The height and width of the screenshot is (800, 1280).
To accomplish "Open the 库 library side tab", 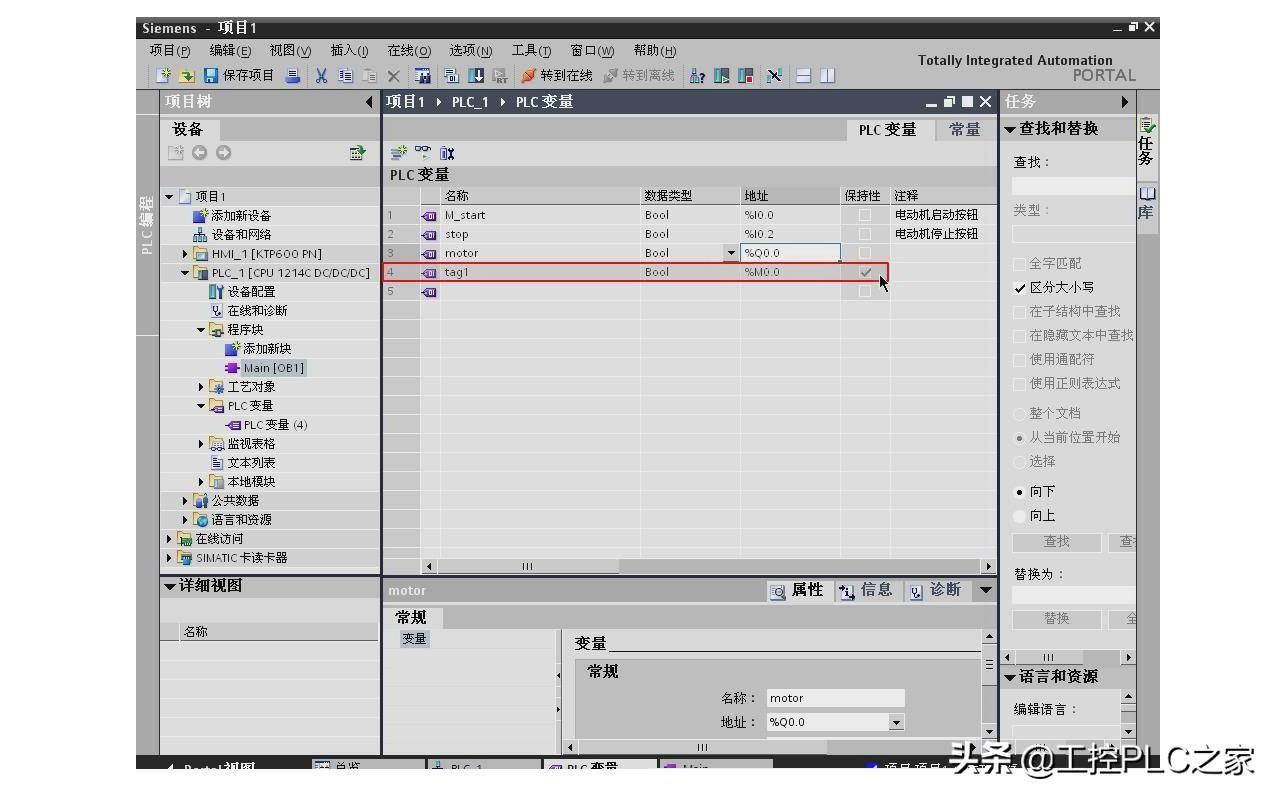I will click(x=1147, y=203).
